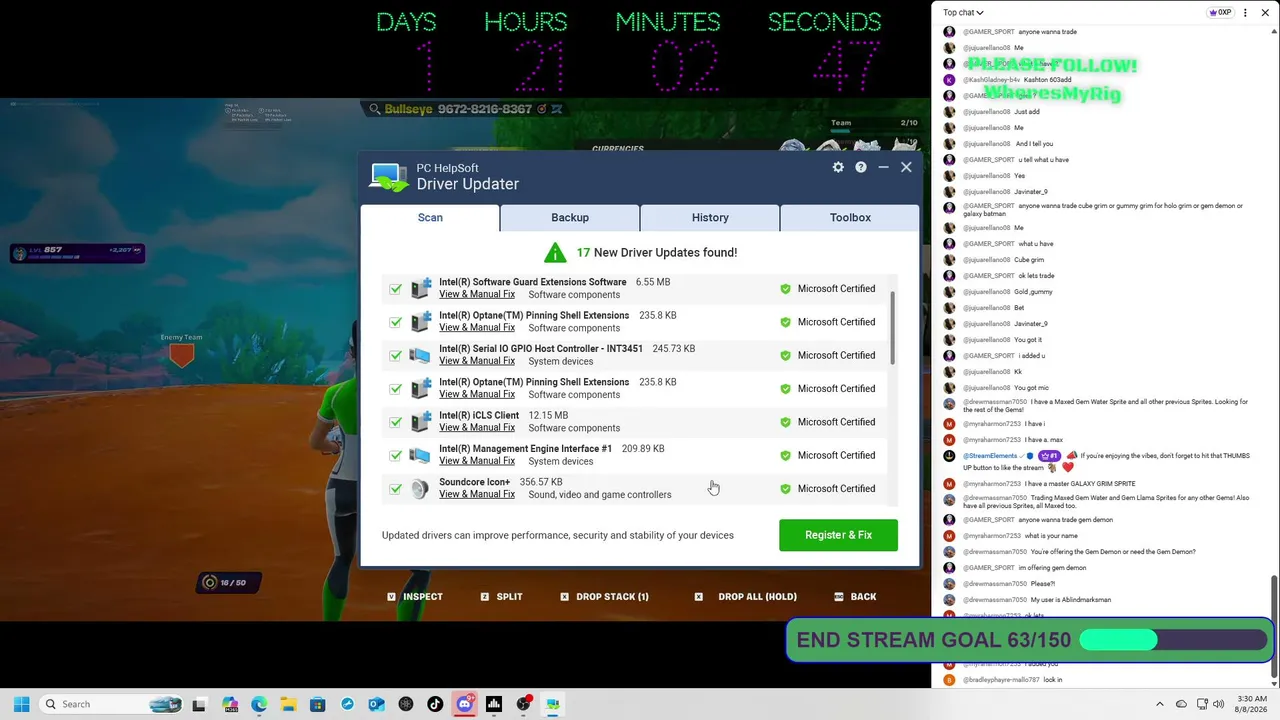Screen dimensions: 1280x720
Task: Open Driver Updater settings gear
Action: point(838,167)
